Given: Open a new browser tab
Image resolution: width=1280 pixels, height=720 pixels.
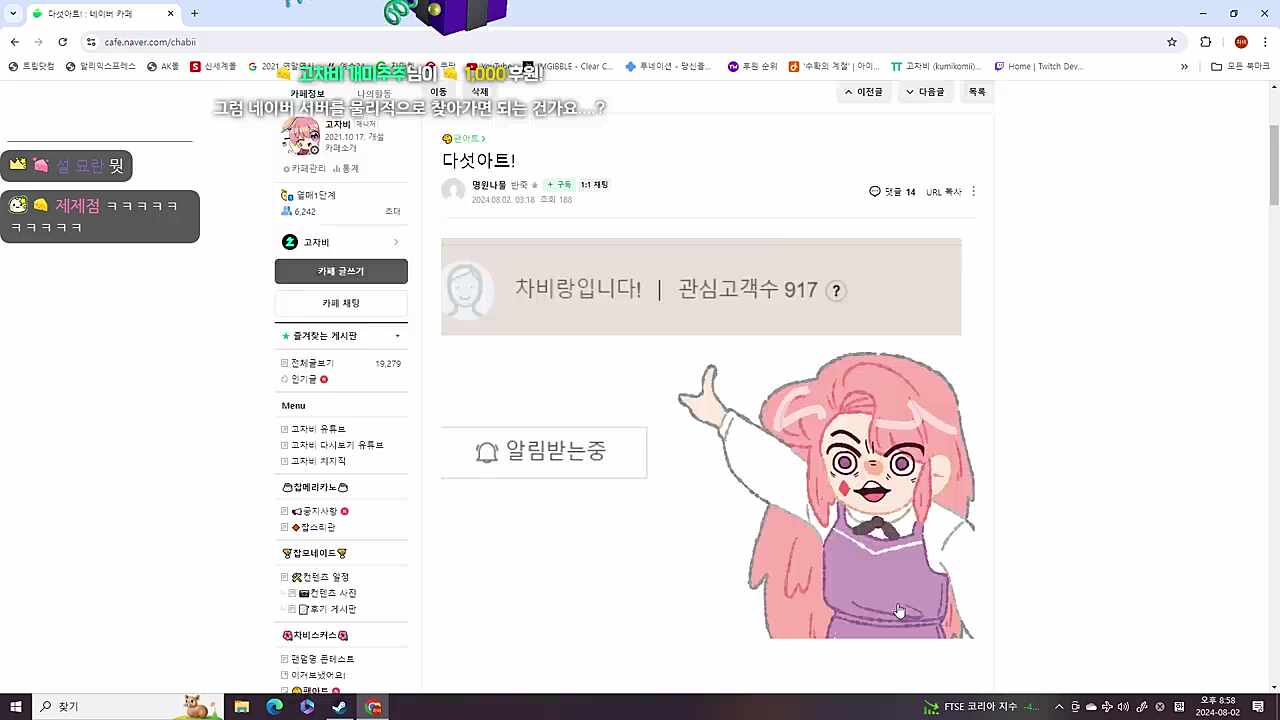Looking at the screenshot, I should (194, 13).
